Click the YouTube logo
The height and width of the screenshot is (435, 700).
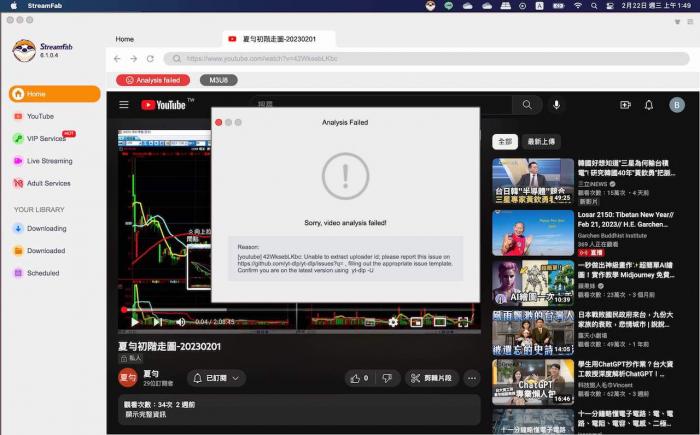164,105
